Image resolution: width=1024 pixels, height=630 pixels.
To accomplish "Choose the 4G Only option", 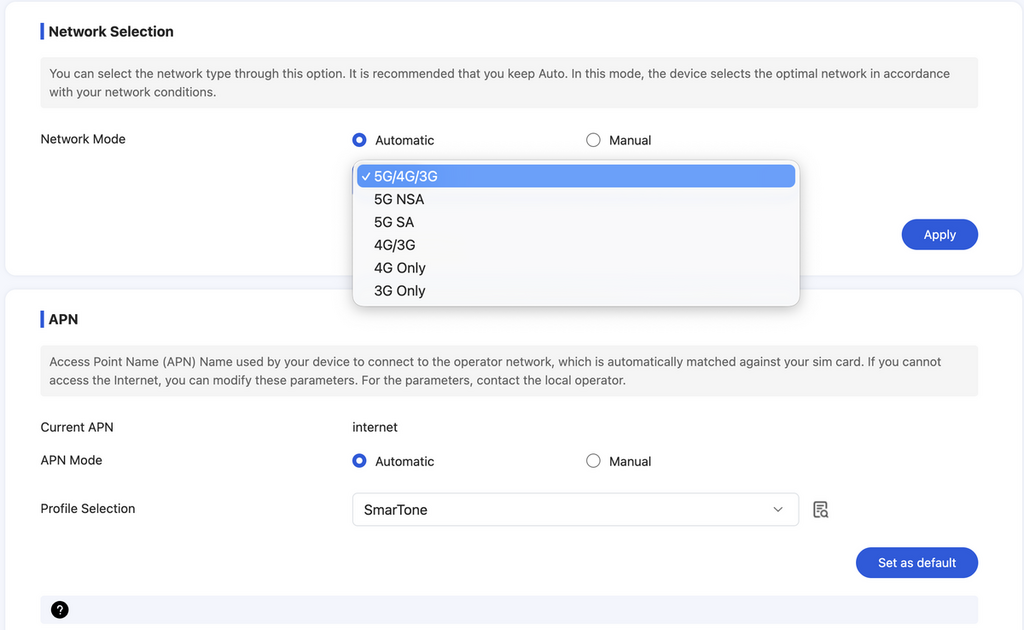I will pyautogui.click(x=400, y=268).
